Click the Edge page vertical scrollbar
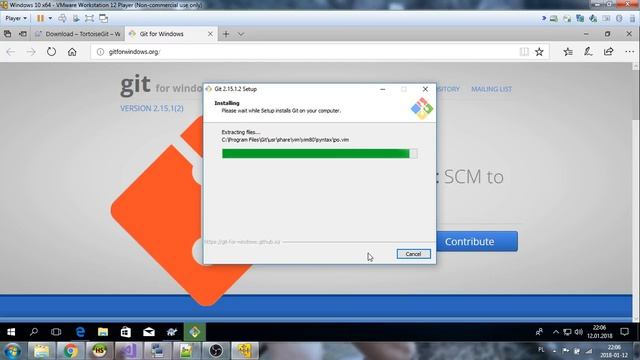Viewport: 640px width, 360px height. 636,192
